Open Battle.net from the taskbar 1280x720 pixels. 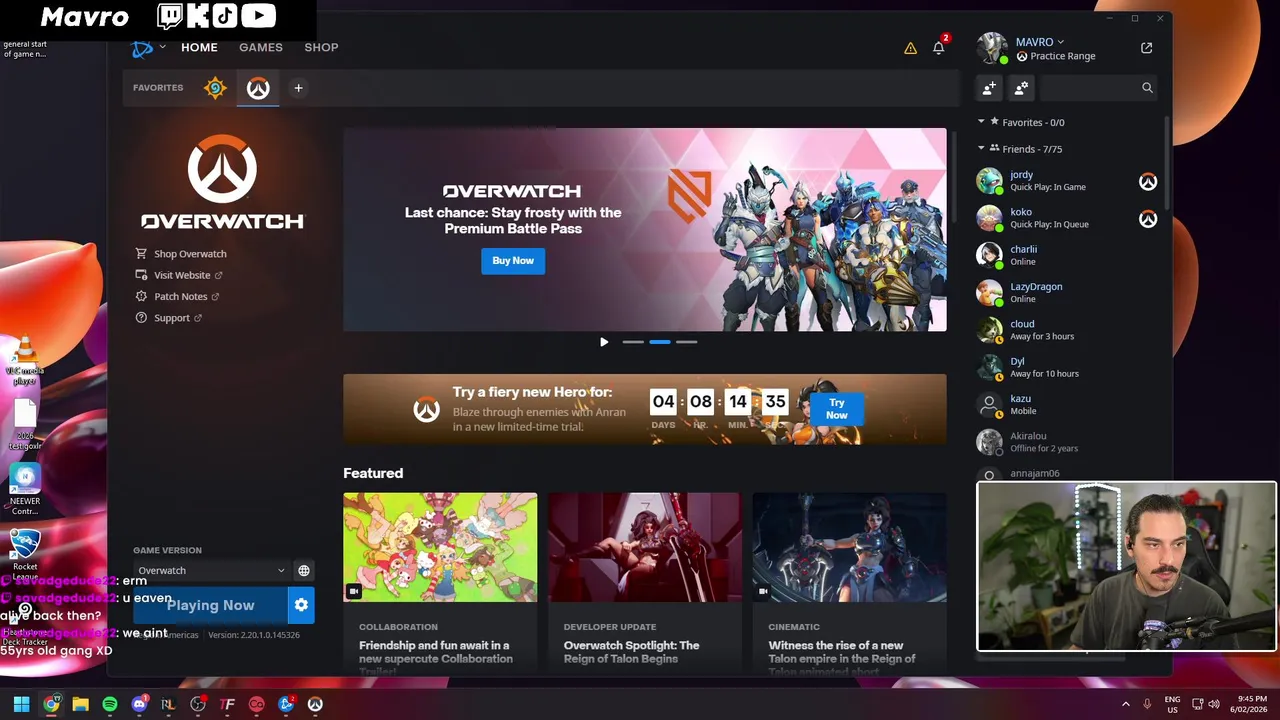click(286, 704)
